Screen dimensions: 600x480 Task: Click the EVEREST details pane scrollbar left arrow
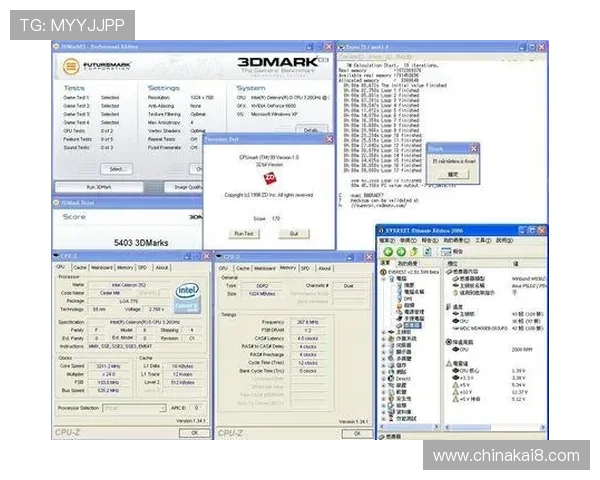pyautogui.click(x=447, y=427)
